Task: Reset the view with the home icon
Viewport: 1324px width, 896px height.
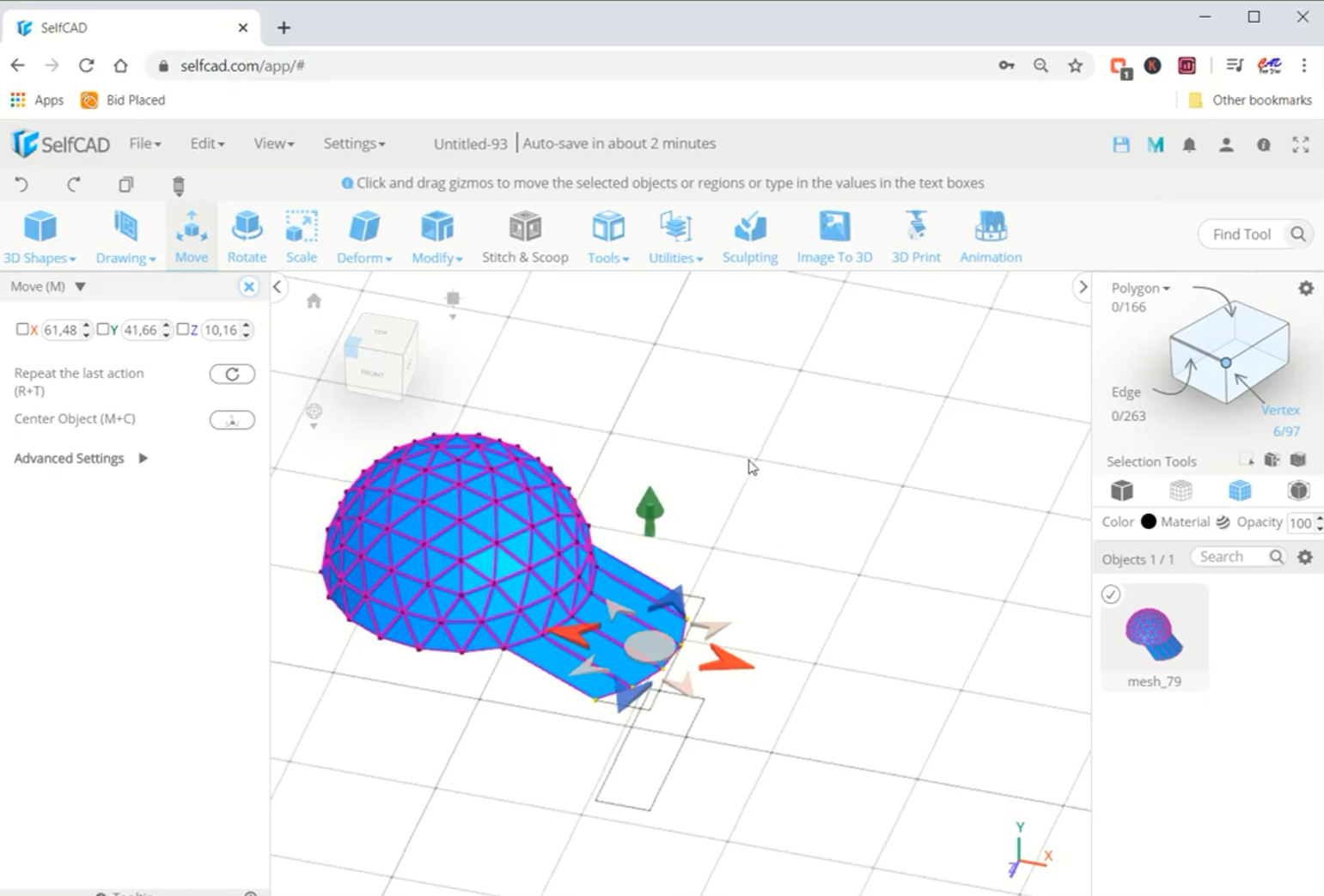Action: point(314,301)
